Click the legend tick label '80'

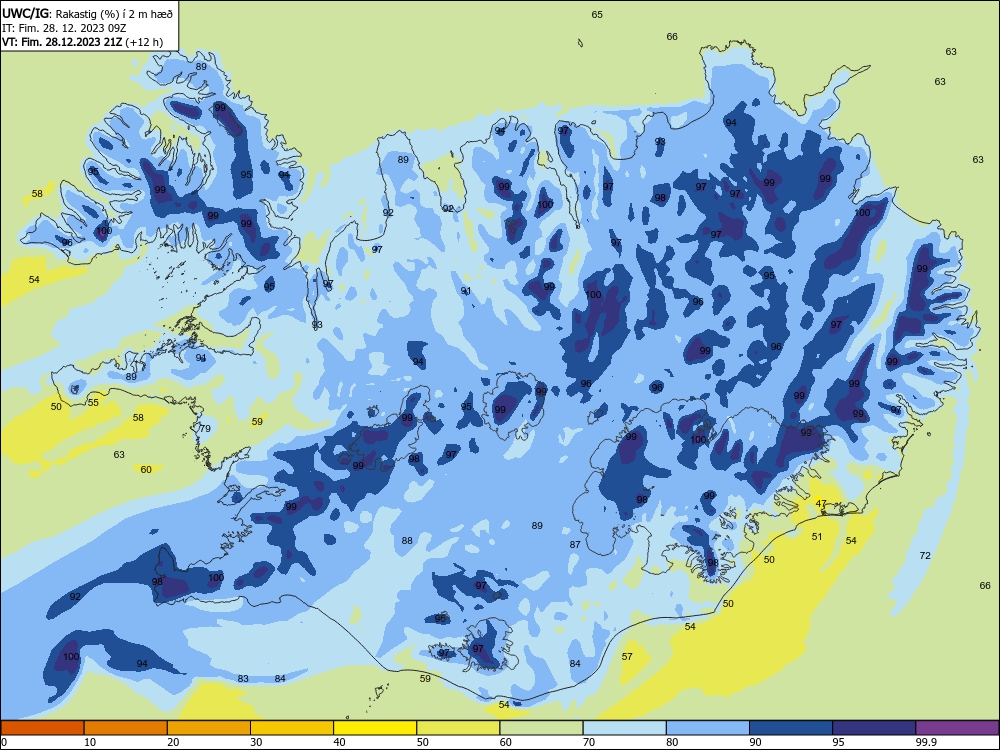point(672,742)
